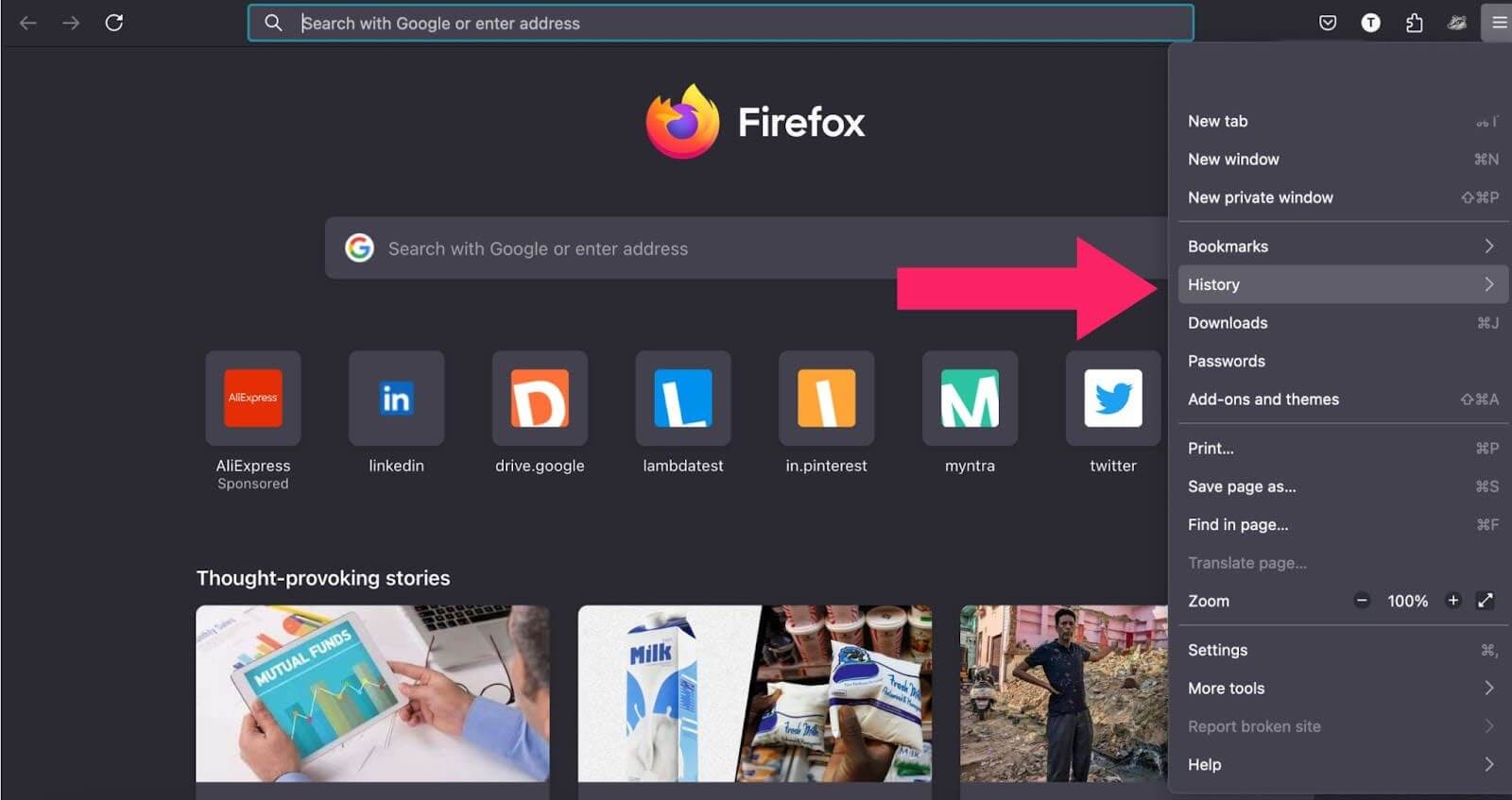
Task: Open the lambdatest shortcut tile
Action: coord(683,398)
